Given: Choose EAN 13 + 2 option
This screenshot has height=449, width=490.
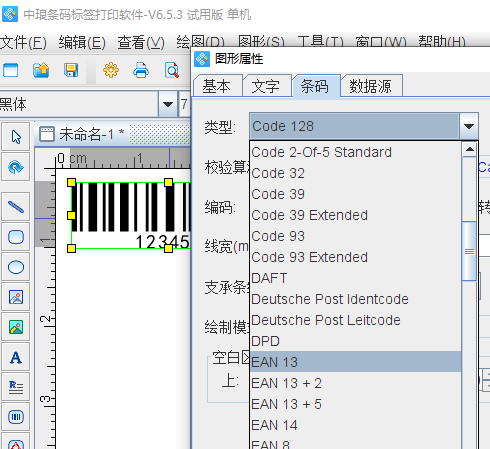Looking at the screenshot, I should [355, 383].
